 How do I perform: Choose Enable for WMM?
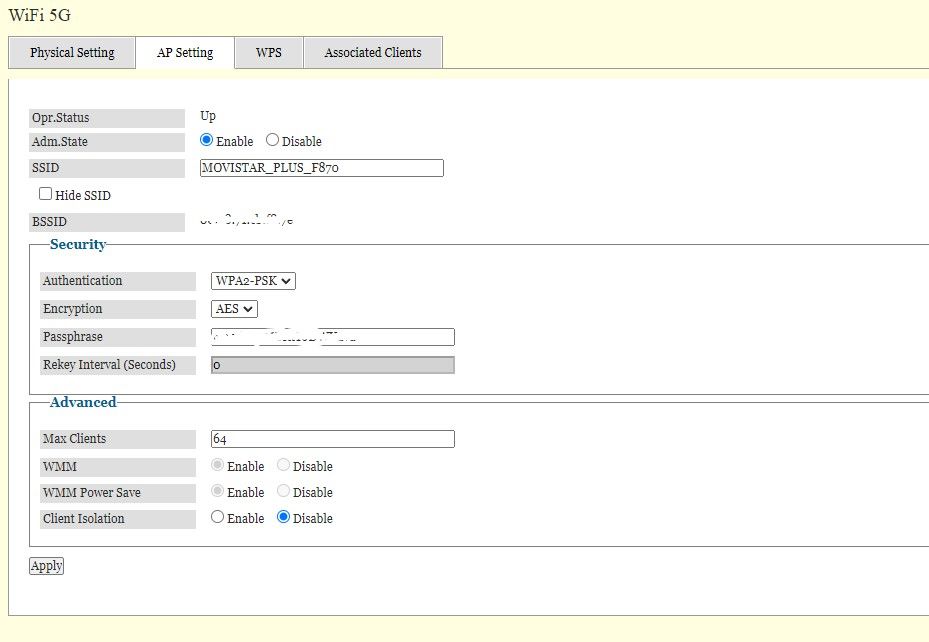point(218,466)
